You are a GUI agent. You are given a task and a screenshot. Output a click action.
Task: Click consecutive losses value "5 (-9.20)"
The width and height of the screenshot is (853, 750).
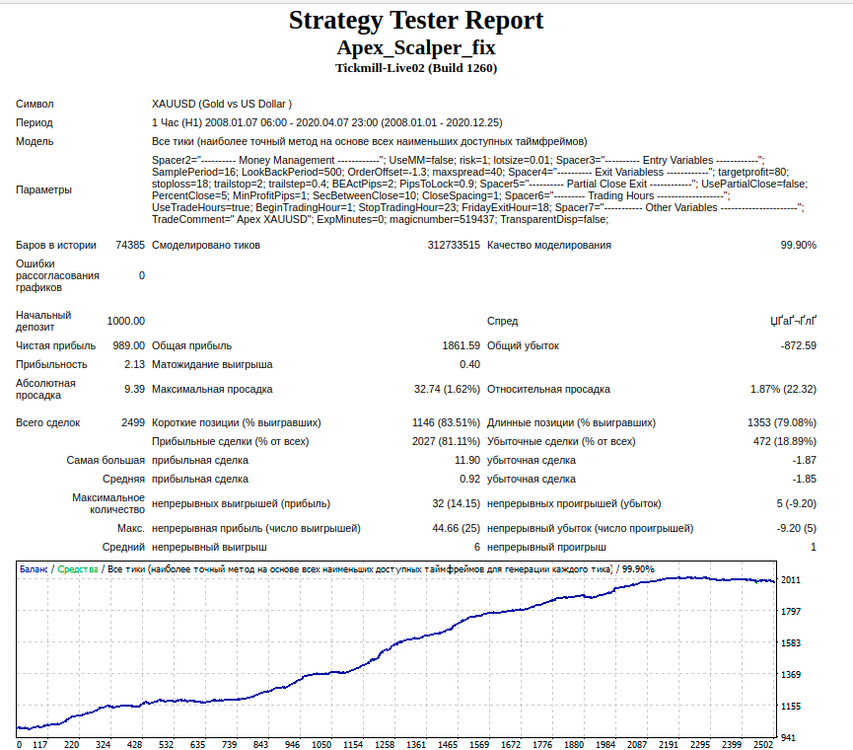click(796, 504)
